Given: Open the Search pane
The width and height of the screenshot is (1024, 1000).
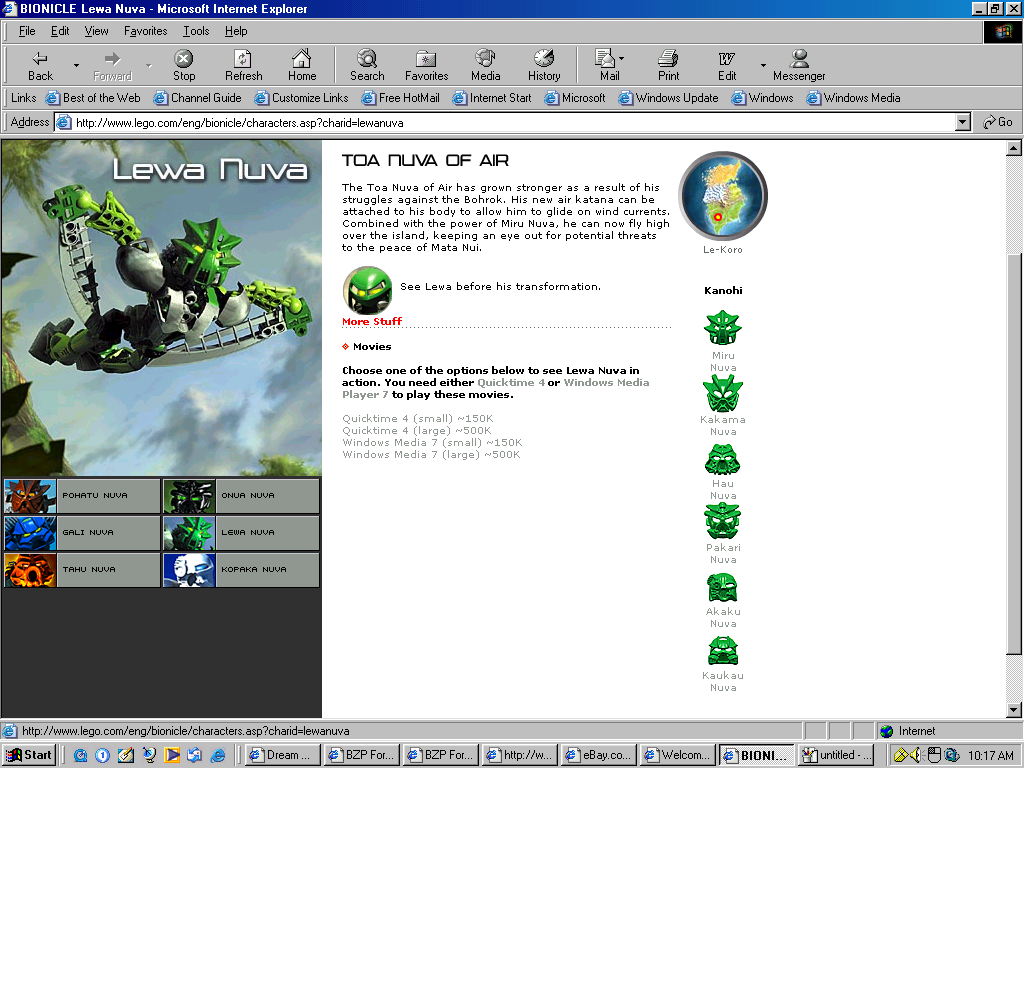Looking at the screenshot, I should (367, 65).
